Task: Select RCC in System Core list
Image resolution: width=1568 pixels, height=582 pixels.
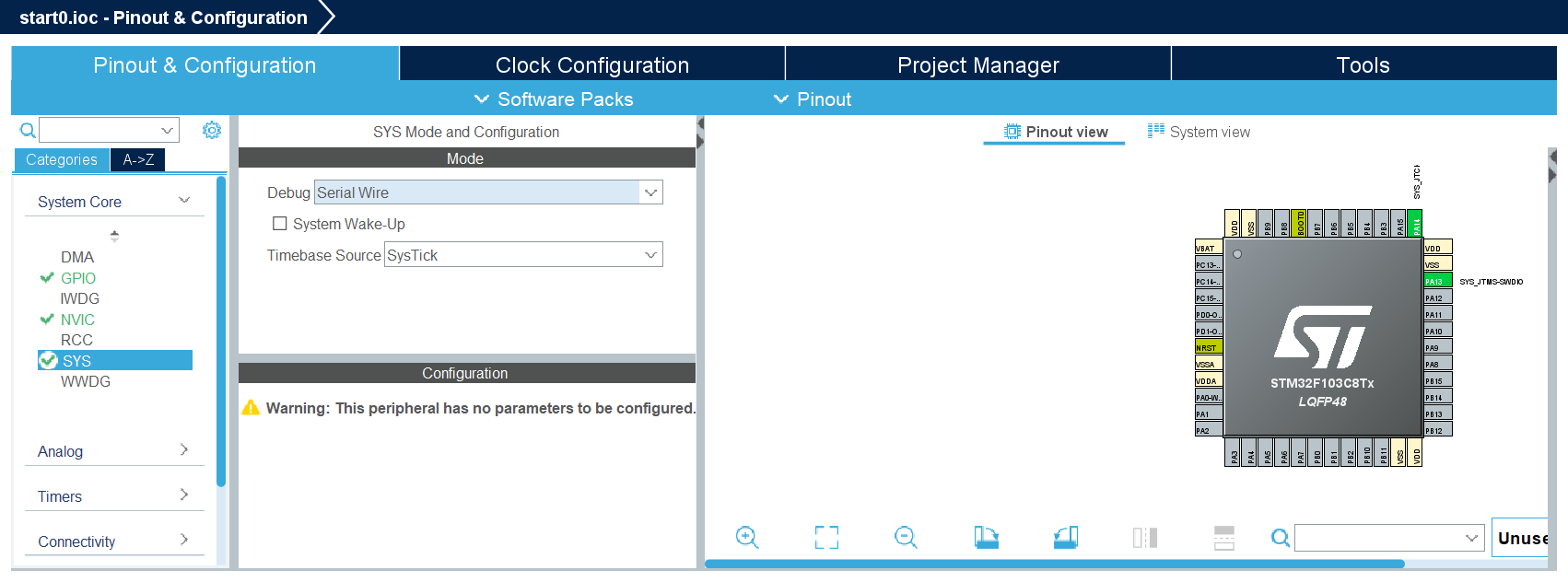Action: (x=76, y=340)
